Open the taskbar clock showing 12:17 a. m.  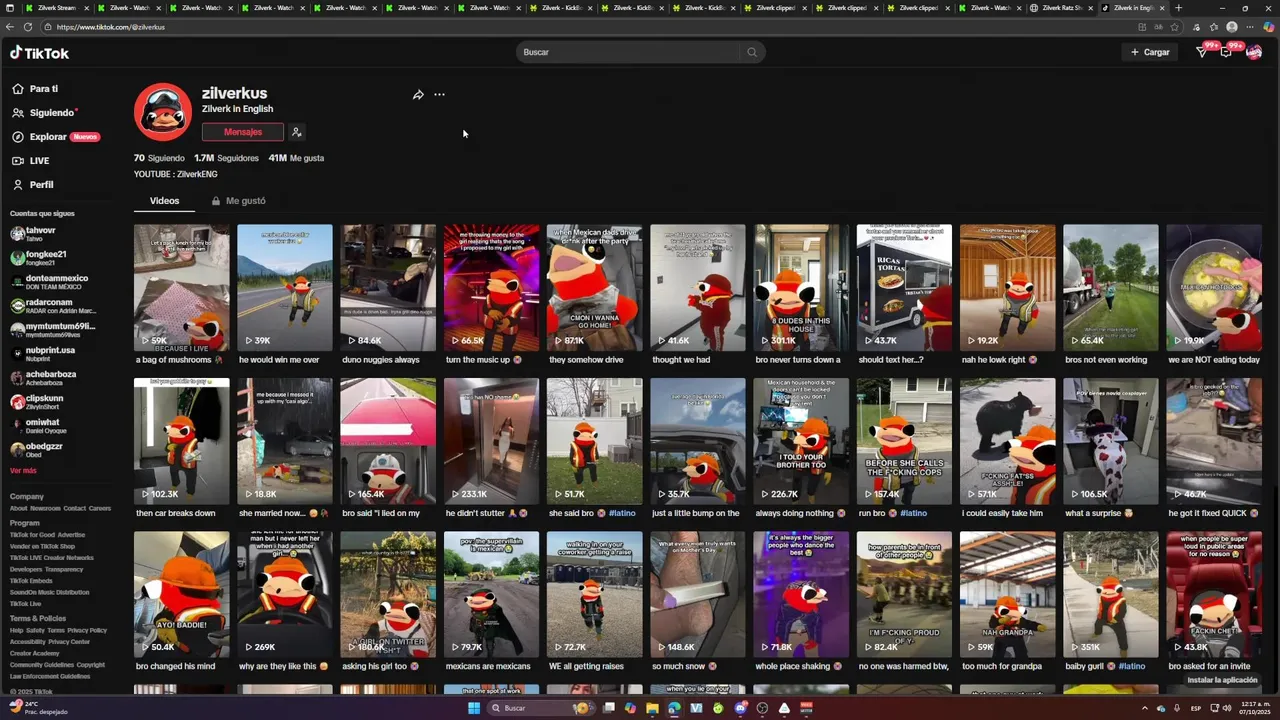click(1255, 708)
